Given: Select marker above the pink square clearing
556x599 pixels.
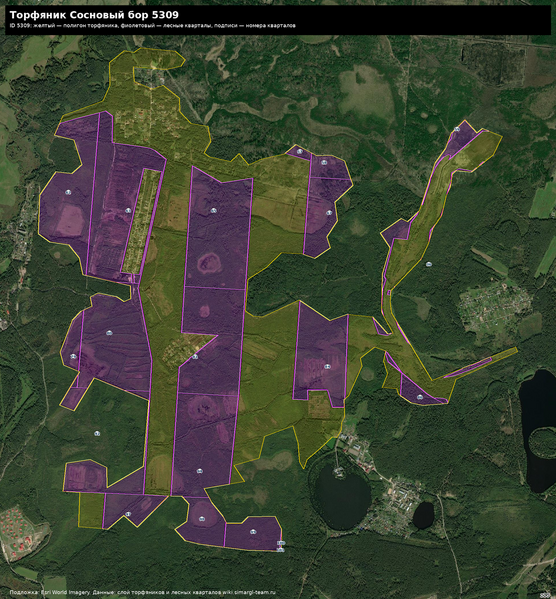Looking at the screenshot, I should [68, 192].
